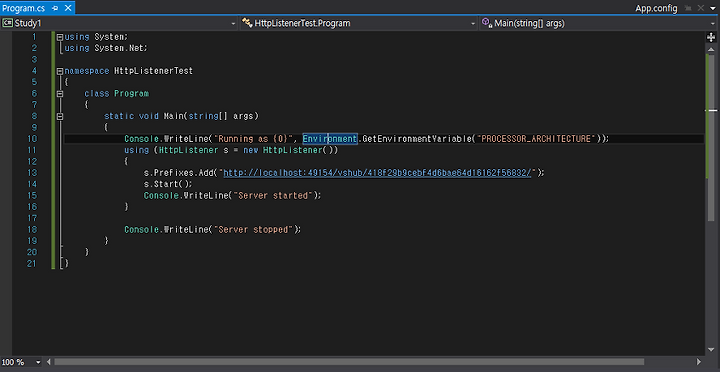Viewport: 720px width, 372px height.
Task: Click the "Server stopped" string
Action: 253,229
